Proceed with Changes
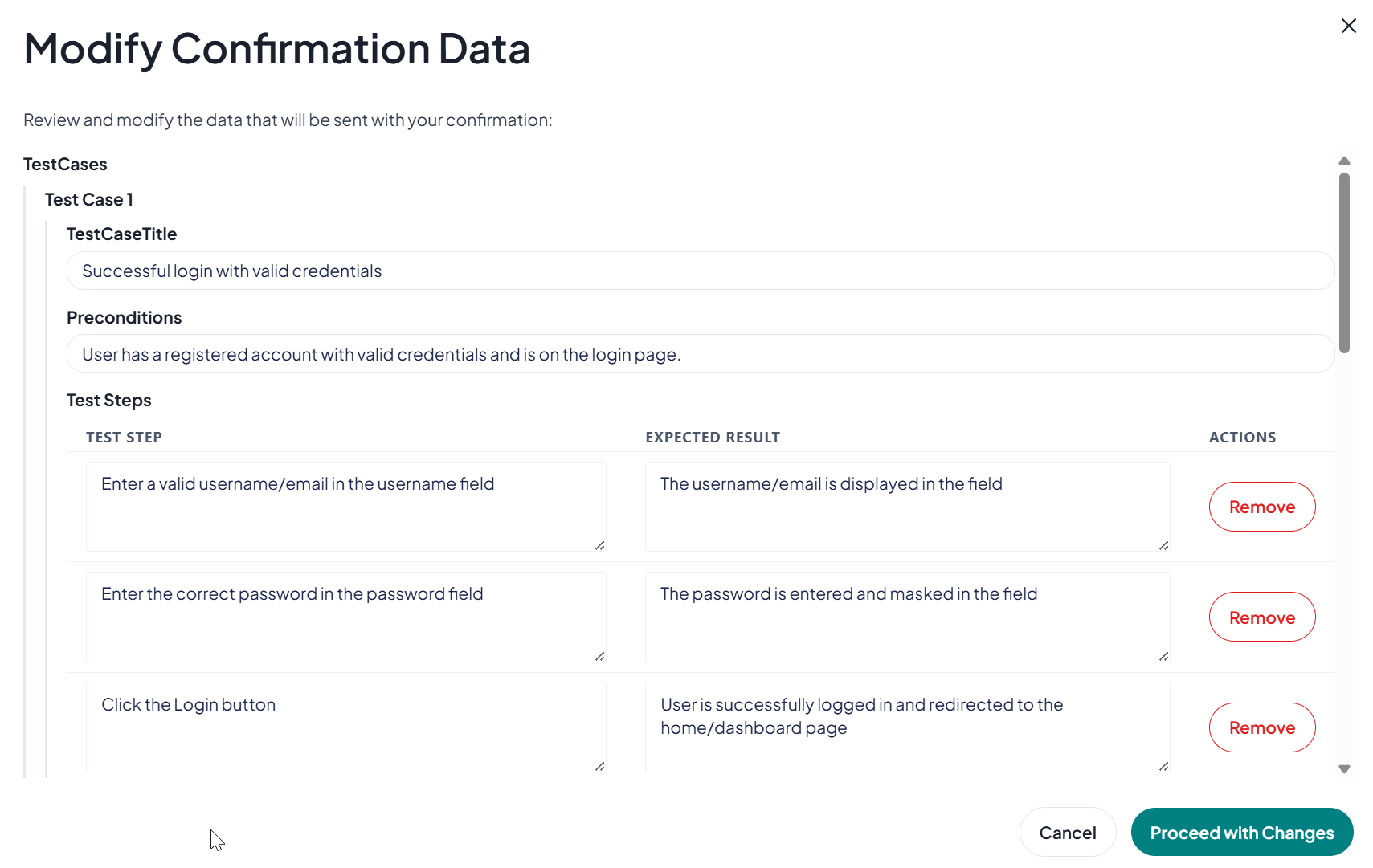The image size is (1373, 868). [1241, 832]
